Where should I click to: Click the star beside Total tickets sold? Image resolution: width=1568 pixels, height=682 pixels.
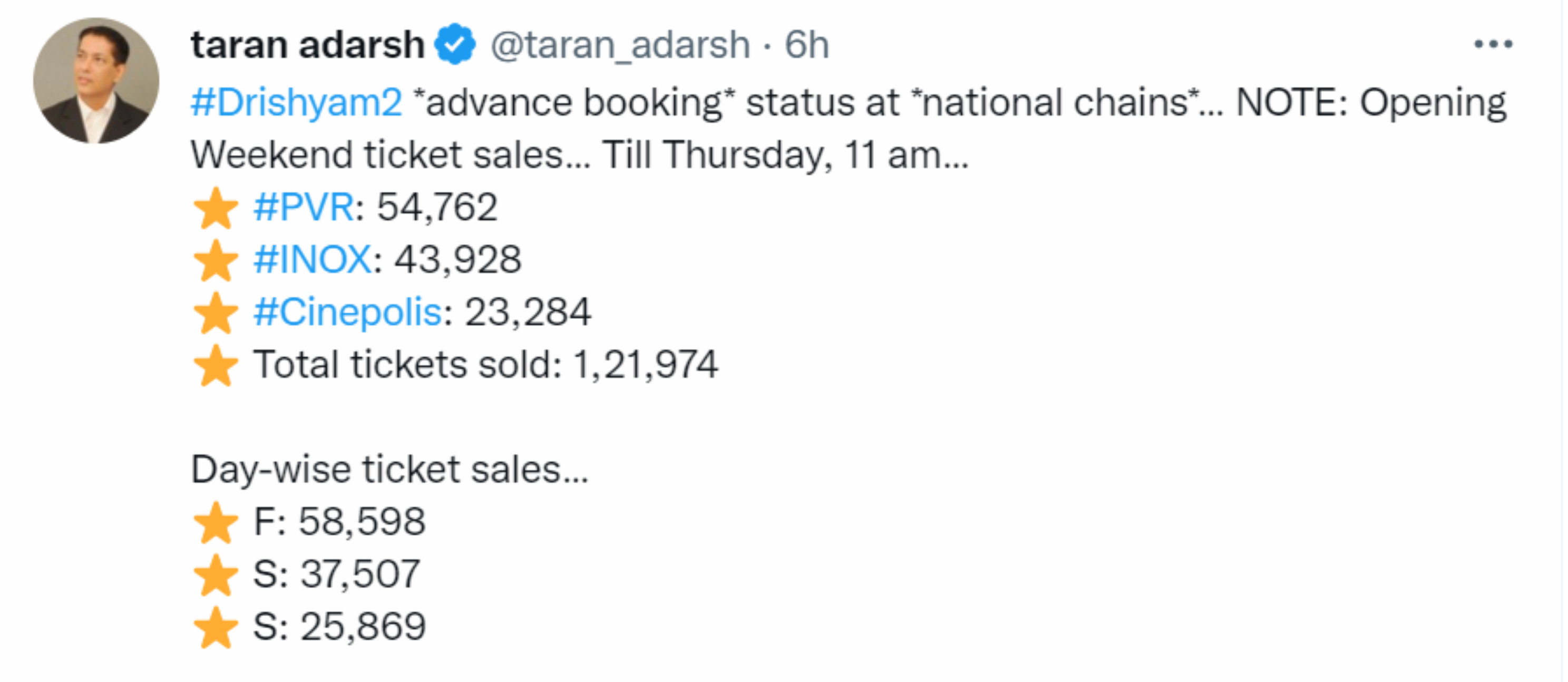216,365
